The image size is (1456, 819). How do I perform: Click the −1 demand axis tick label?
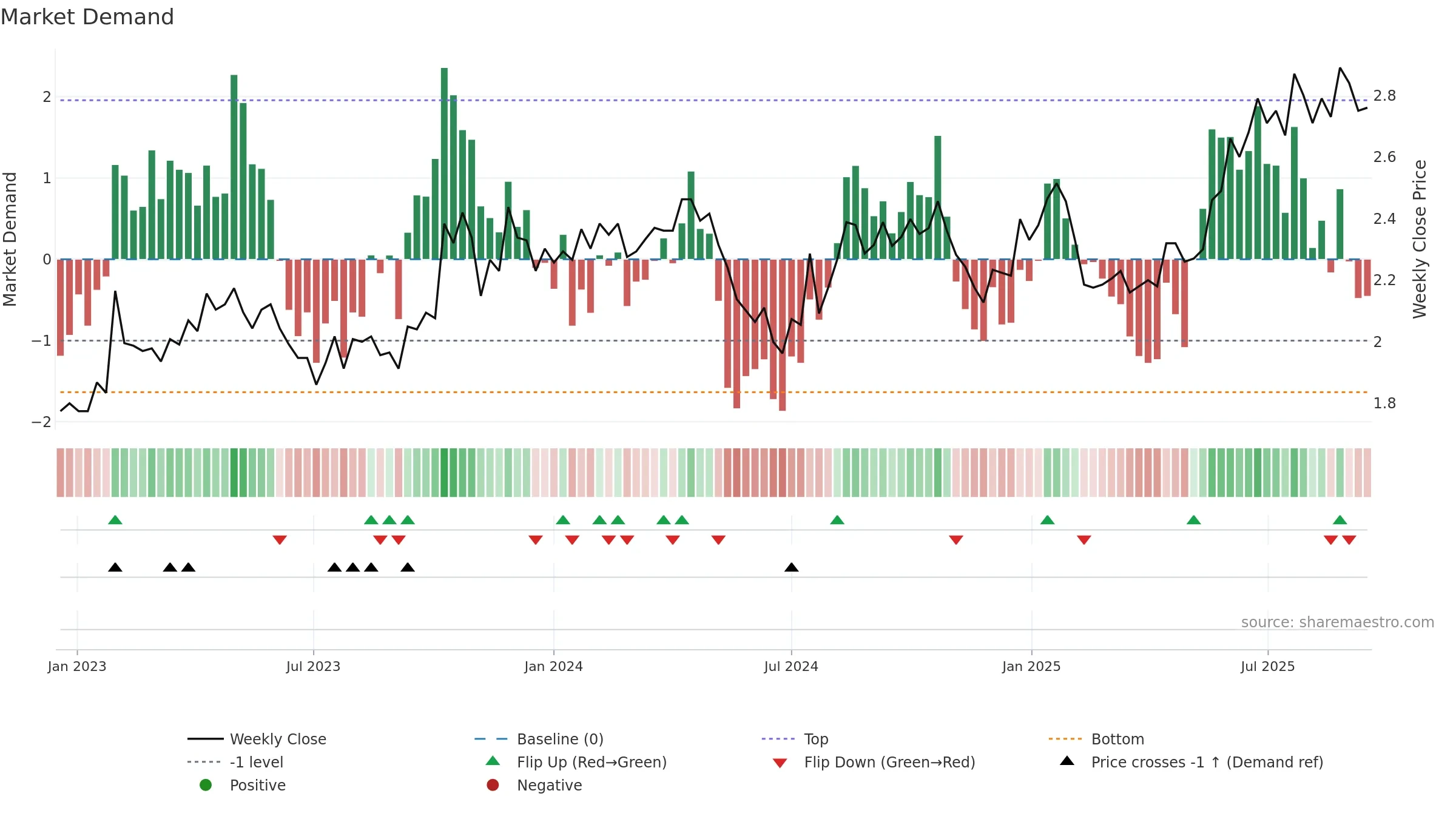click(41, 340)
